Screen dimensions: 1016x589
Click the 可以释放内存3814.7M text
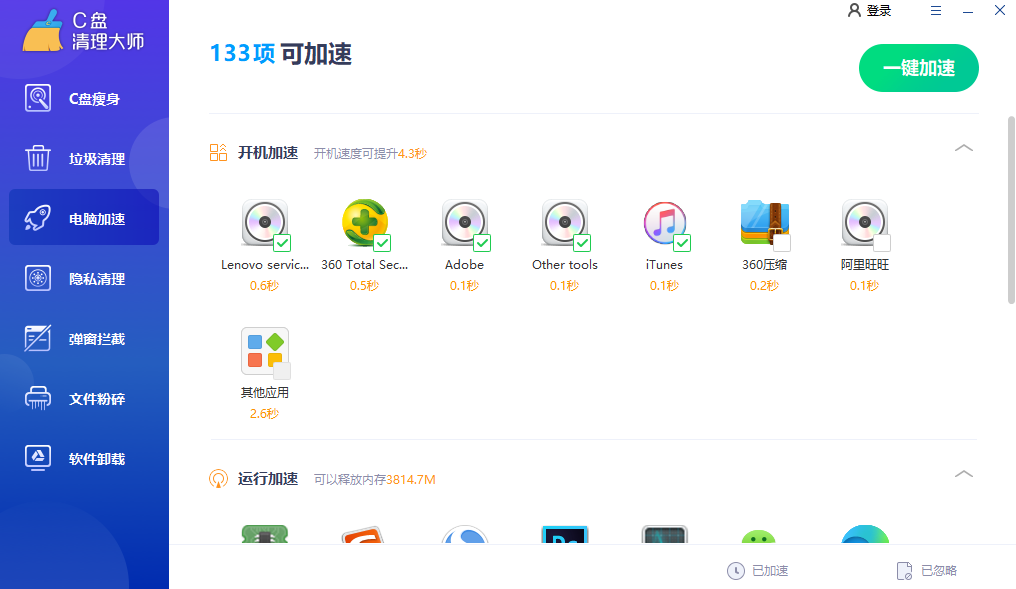375,479
